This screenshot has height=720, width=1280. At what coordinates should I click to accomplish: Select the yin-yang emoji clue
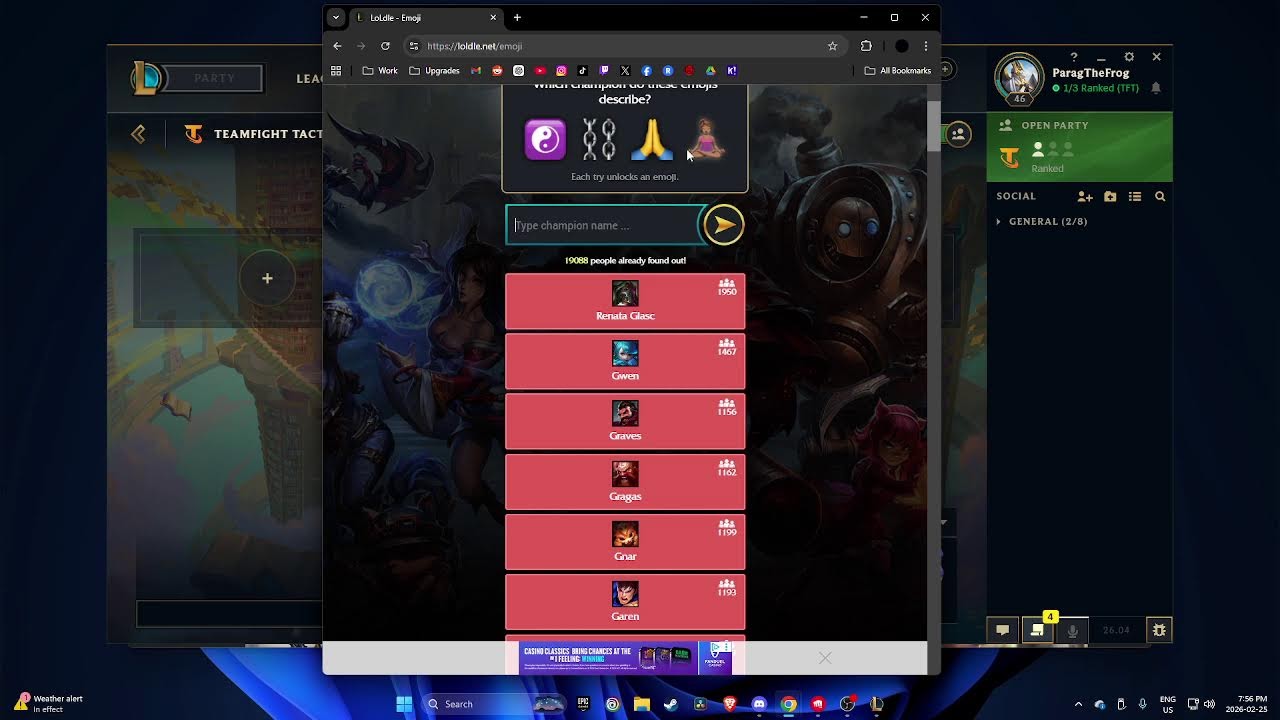click(545, 140)
